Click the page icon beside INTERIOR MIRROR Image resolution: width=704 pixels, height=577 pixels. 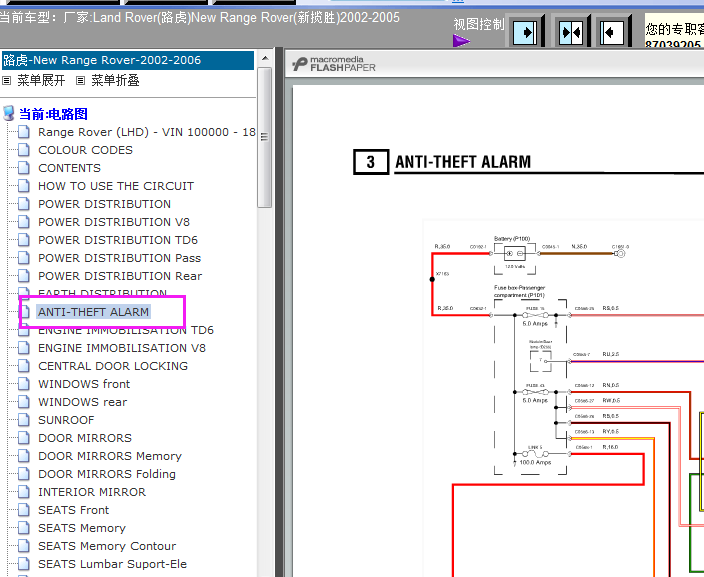[24, 491]
